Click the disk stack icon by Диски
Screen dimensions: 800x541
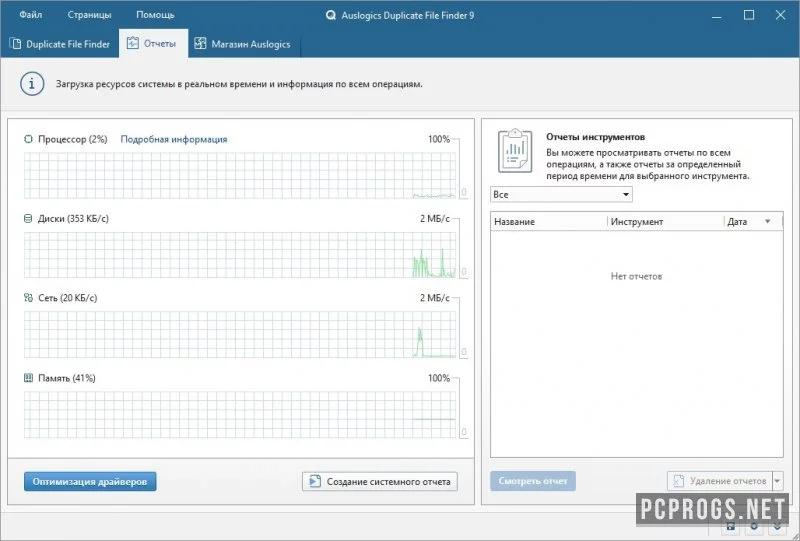28,218
